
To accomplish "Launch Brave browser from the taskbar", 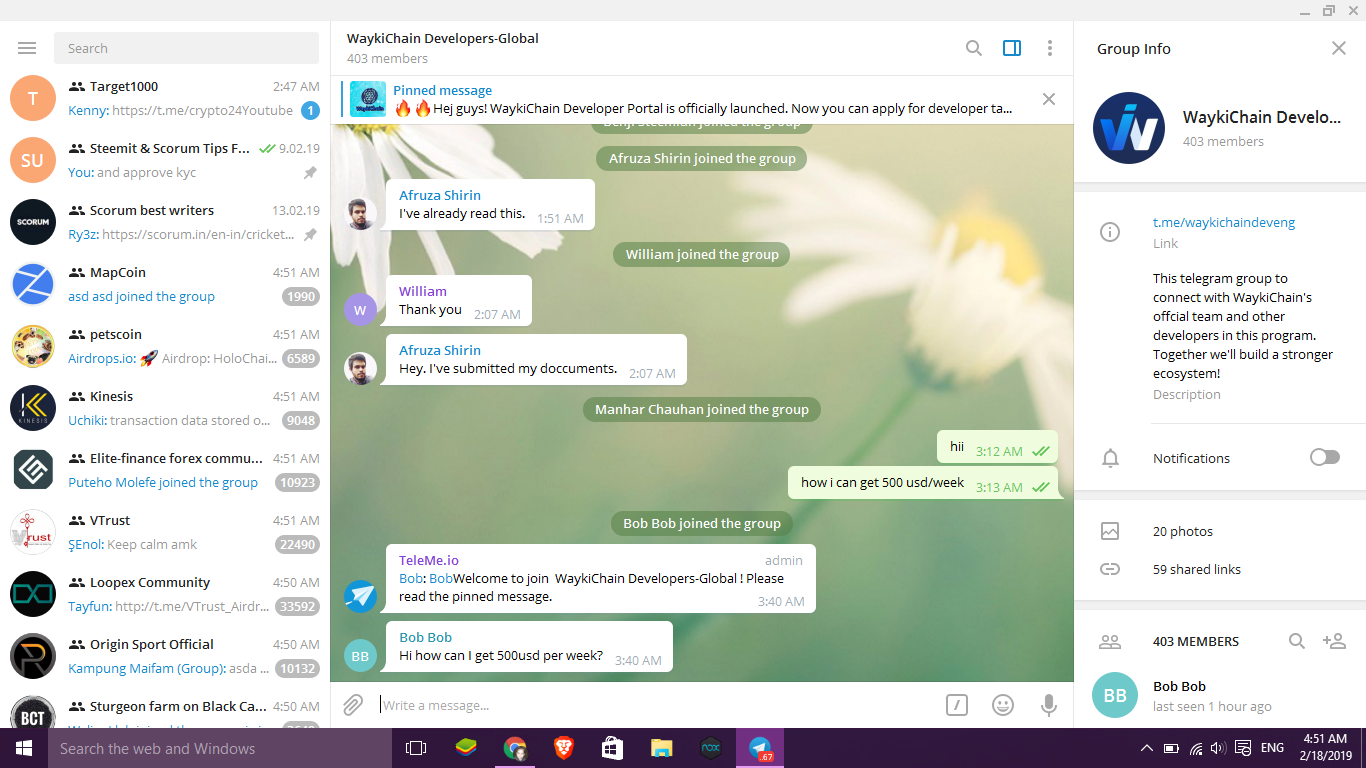I will [564, 748].
